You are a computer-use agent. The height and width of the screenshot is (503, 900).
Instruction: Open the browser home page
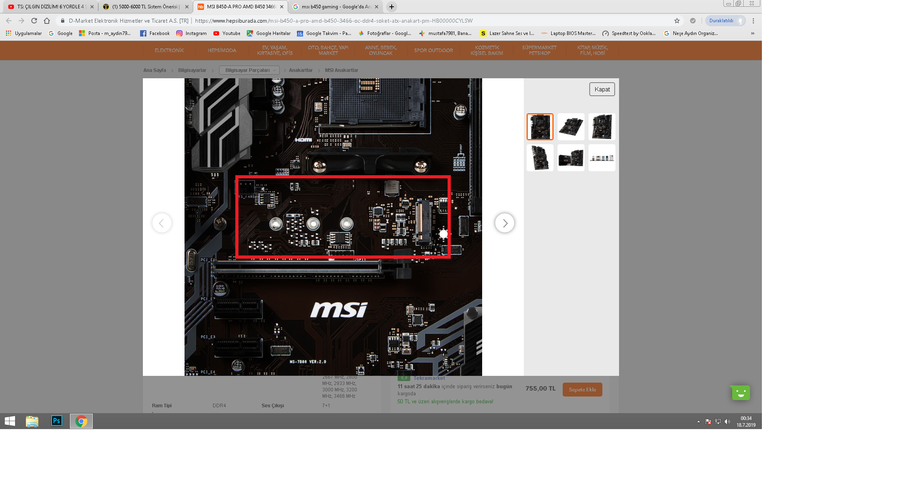[x=46, y=21]
